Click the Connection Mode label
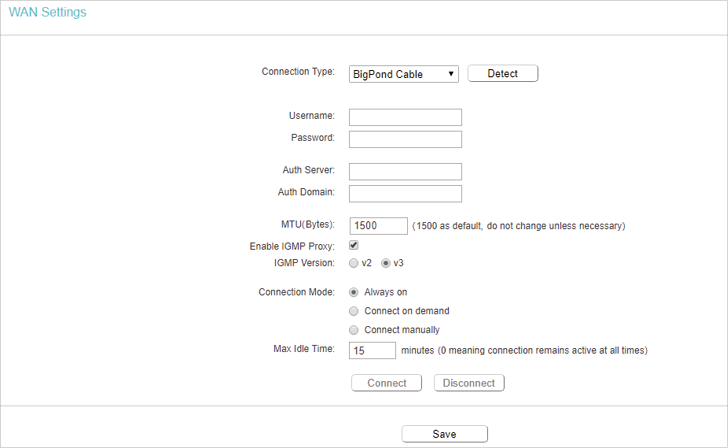 (x=296, y=292)
